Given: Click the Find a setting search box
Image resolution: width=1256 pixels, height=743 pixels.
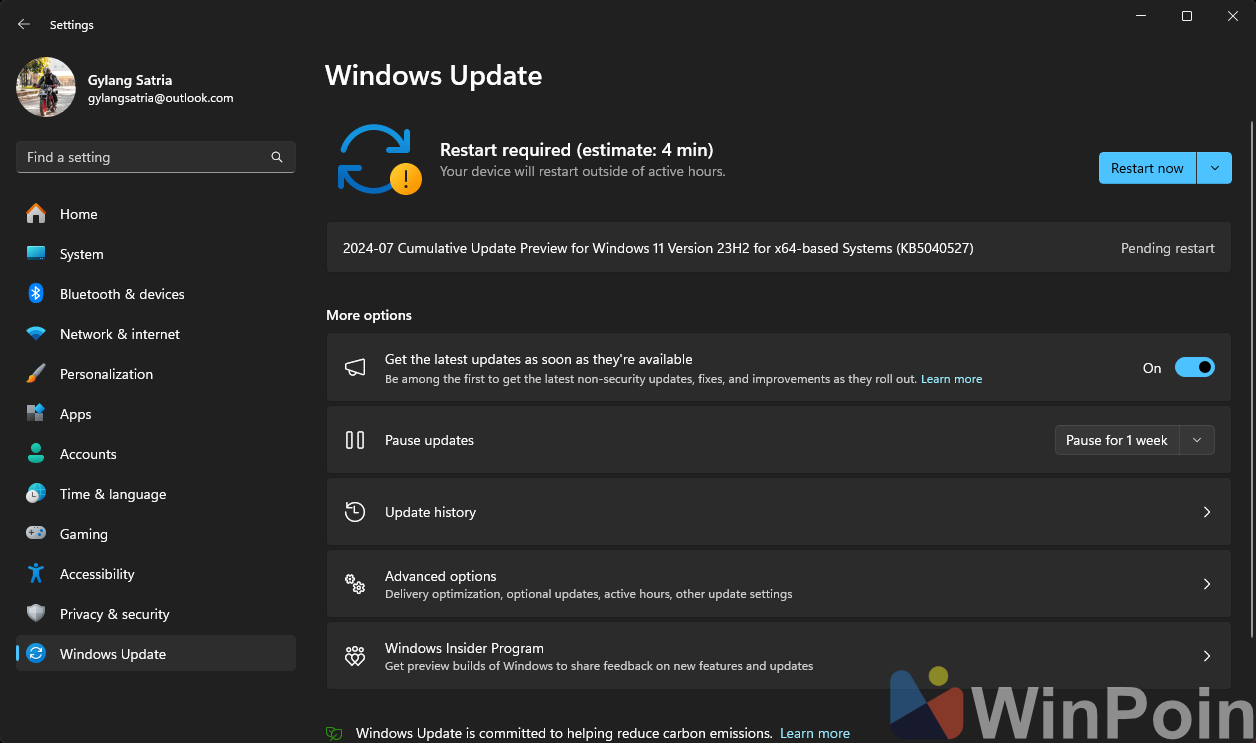Looking at the screenshot, I should point(145,157).
